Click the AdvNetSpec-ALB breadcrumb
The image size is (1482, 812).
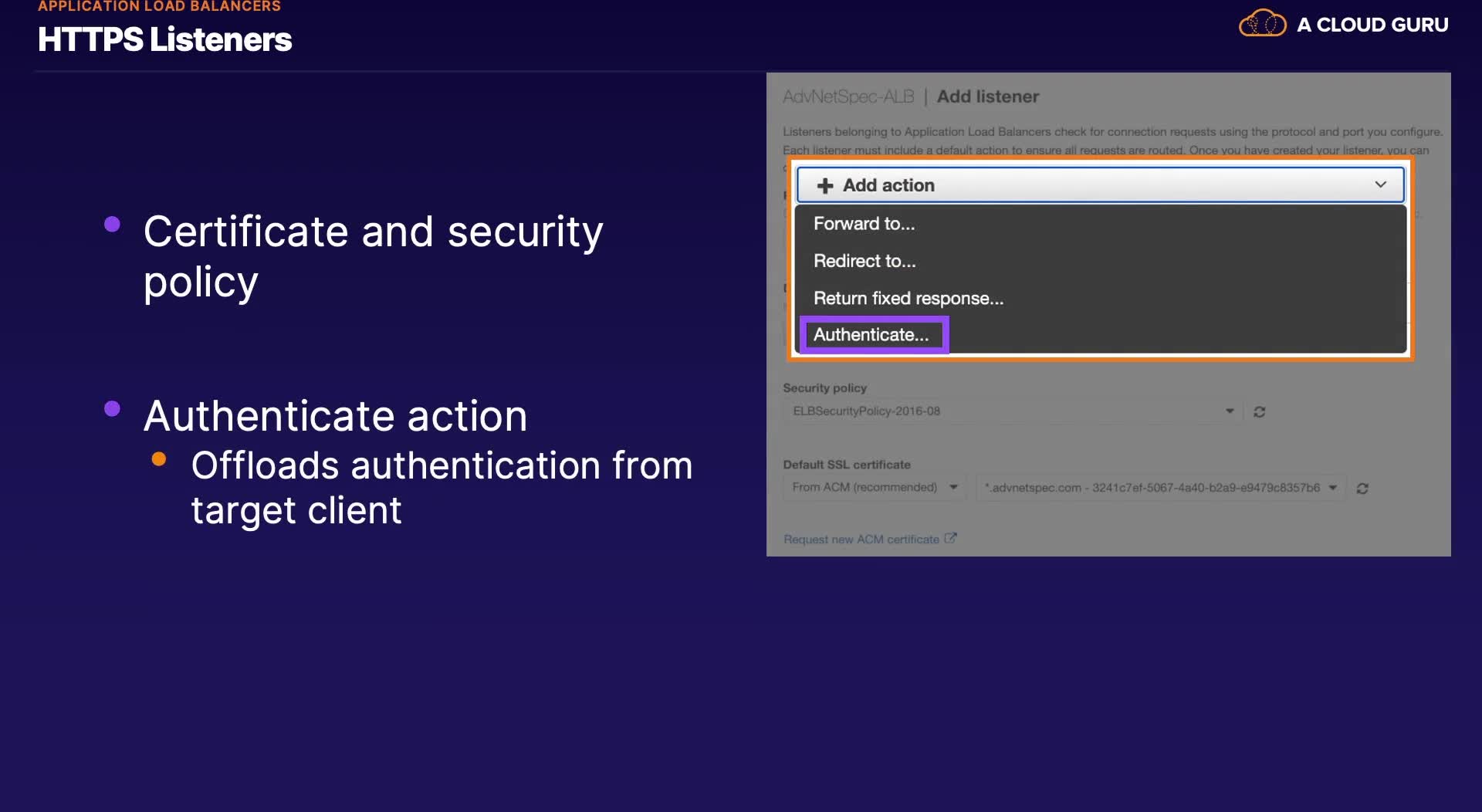848,96
